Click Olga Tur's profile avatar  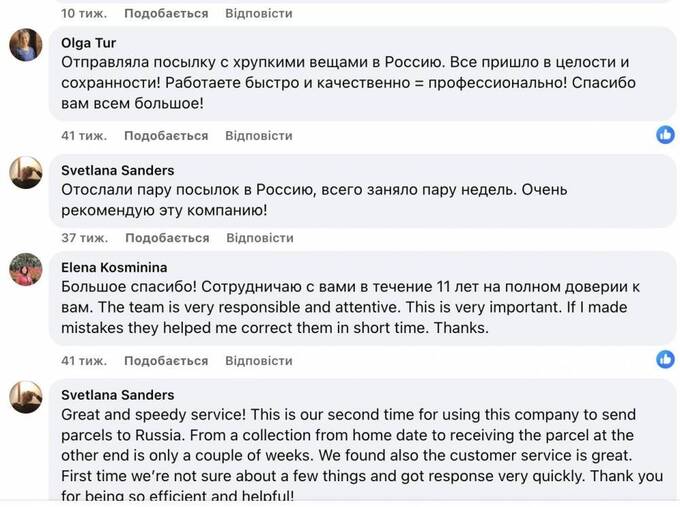[26, 45]
